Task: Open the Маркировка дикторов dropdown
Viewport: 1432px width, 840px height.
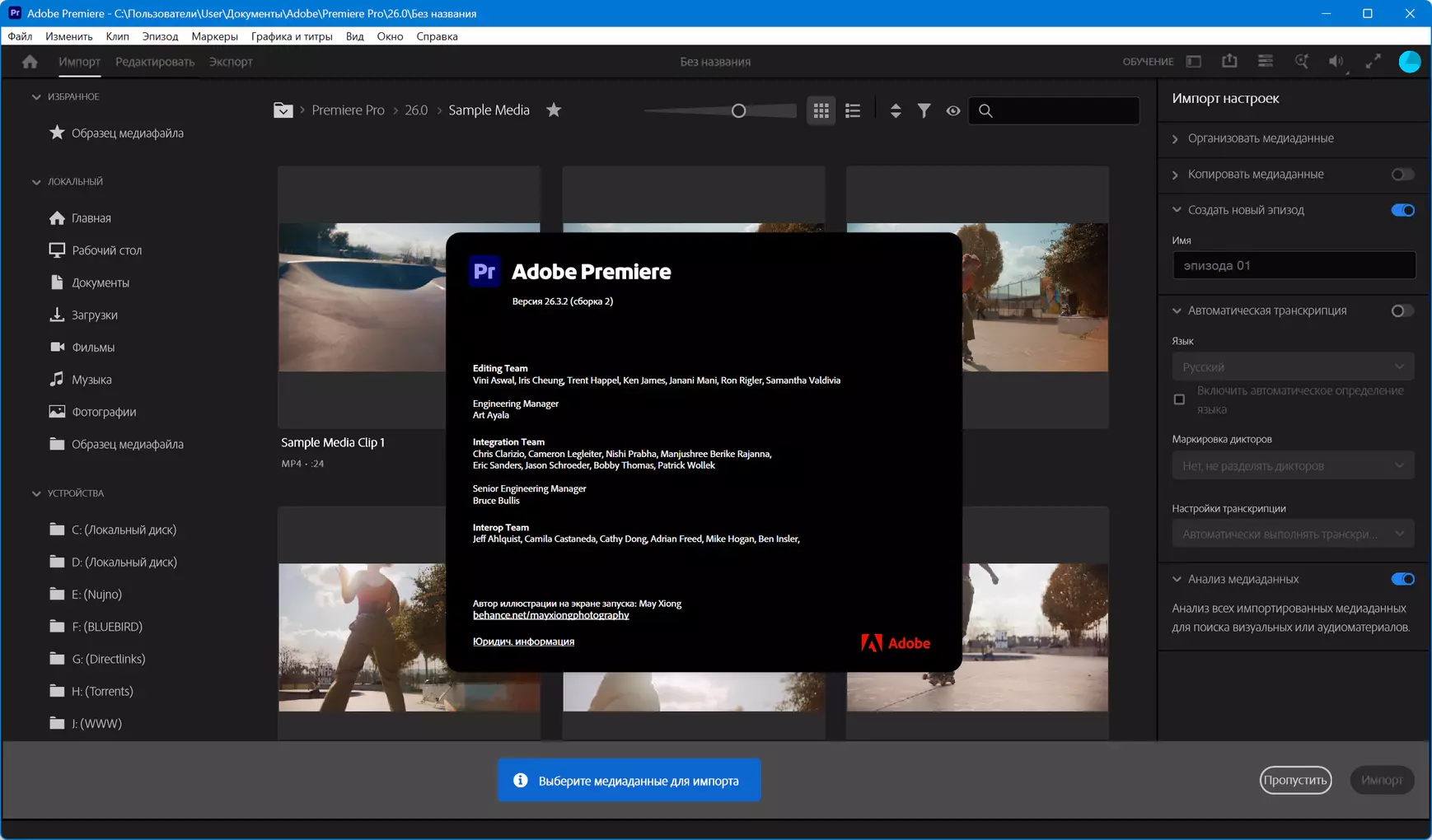Action: (x=1293, y=465)
